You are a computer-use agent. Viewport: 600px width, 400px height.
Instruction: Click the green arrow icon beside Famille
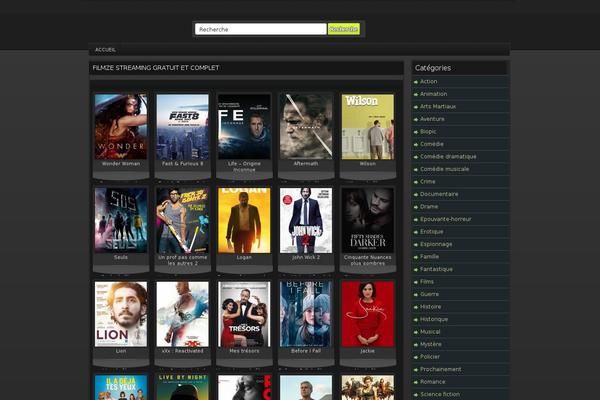pos(416,257)
